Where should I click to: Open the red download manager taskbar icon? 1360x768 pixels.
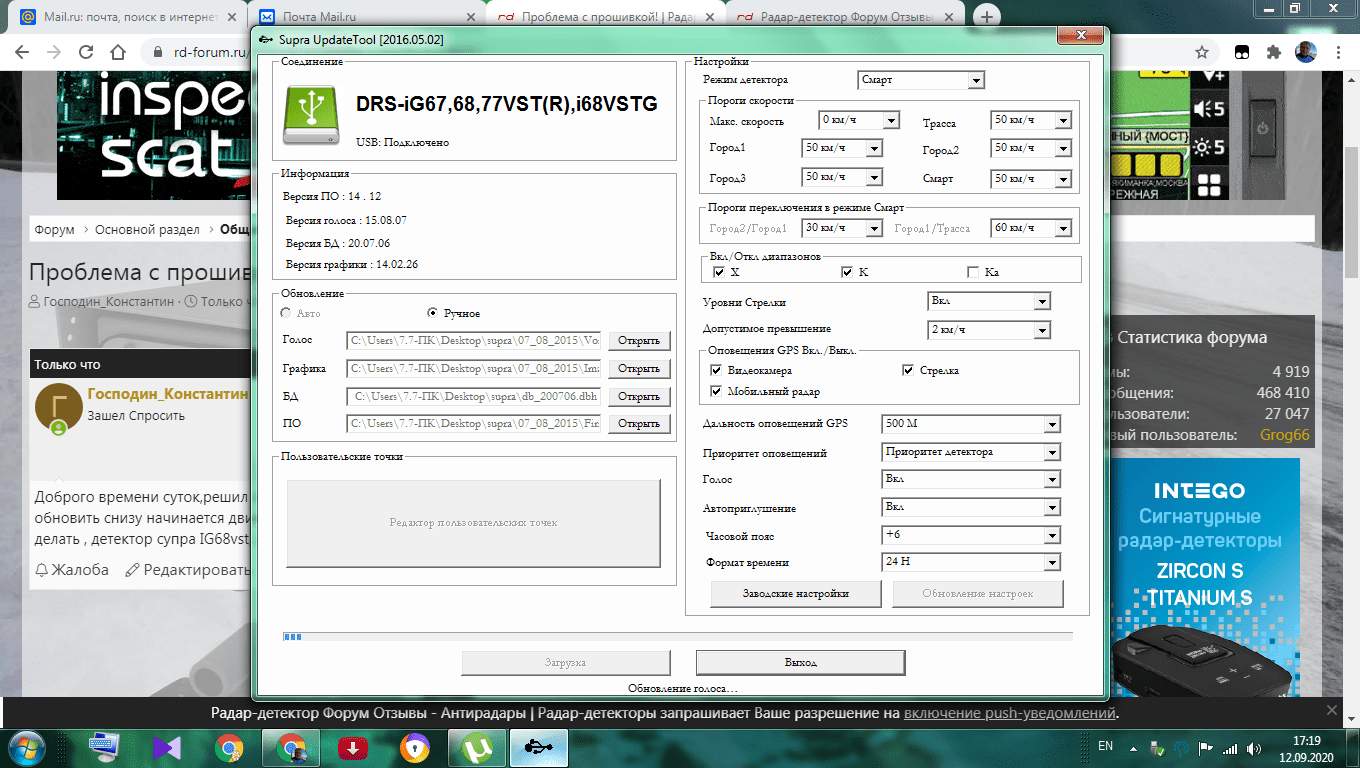pos(353,747)
